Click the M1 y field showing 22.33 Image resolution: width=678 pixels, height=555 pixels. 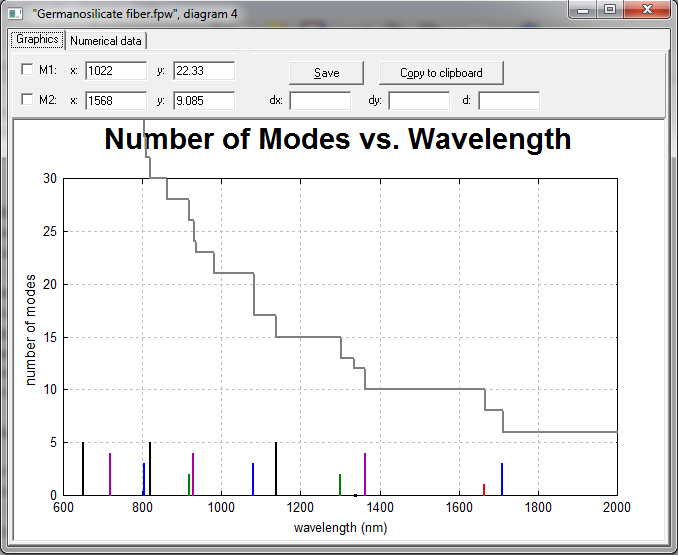(204, 70)
